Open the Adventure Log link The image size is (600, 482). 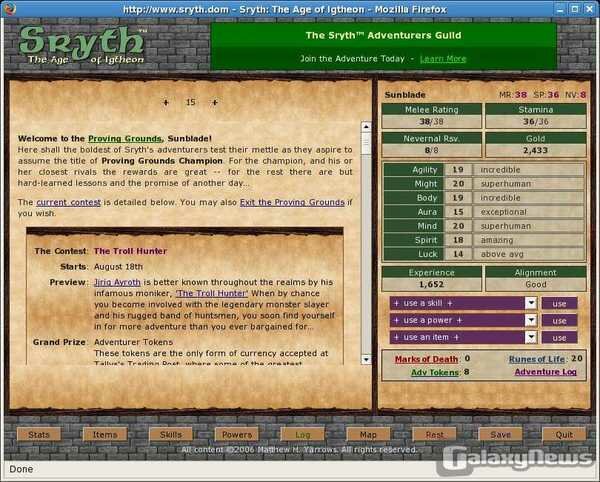[545, 372]
